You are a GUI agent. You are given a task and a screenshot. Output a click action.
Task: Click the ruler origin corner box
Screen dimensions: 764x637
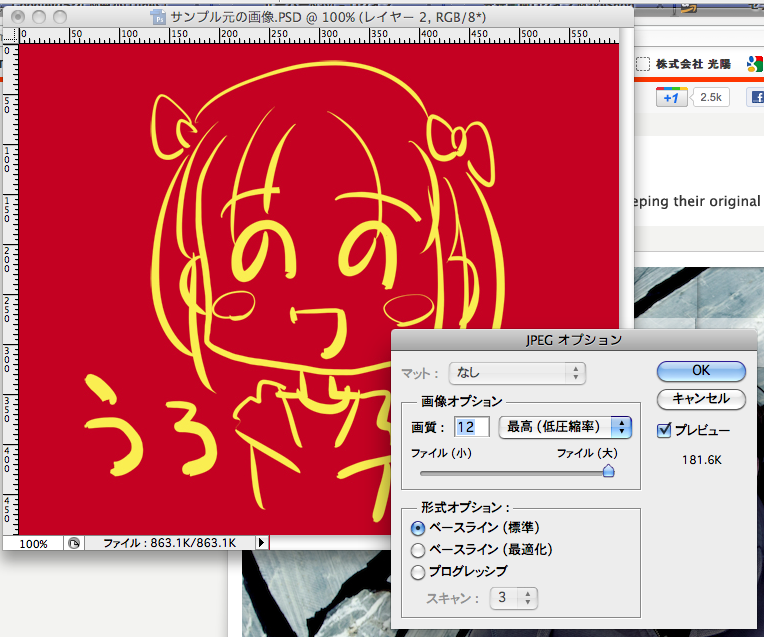tap(11, 36)
